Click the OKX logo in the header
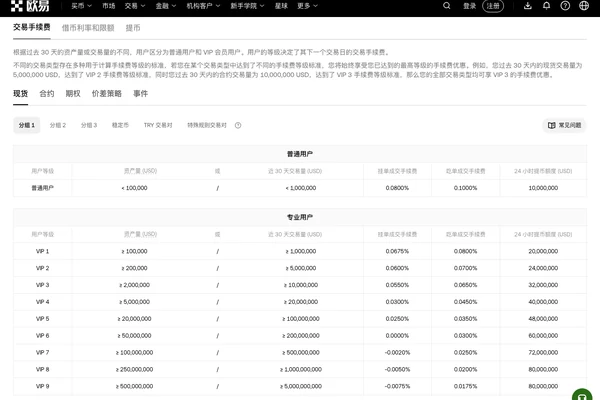 pos(30,6)
